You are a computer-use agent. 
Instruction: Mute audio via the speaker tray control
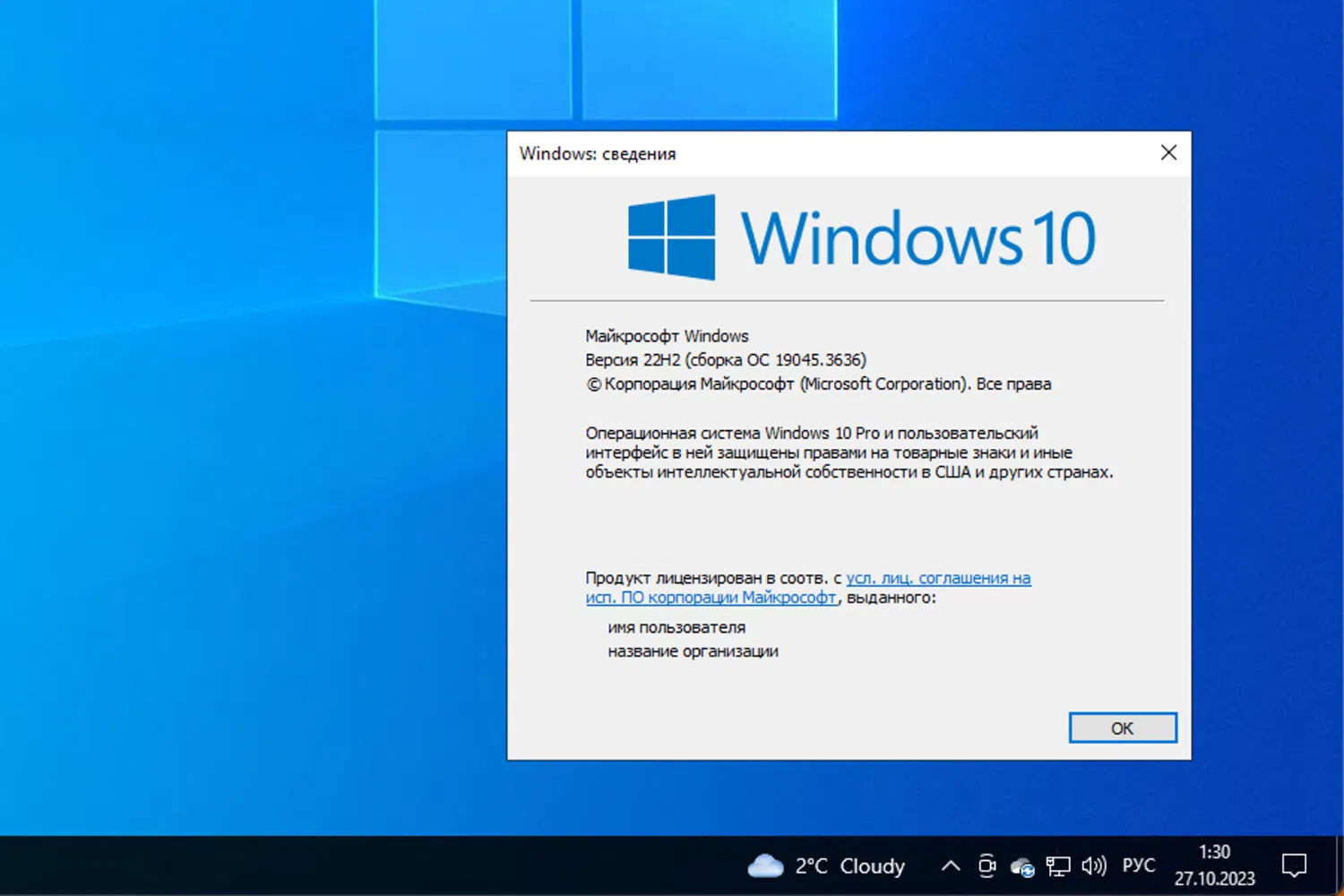[1093, 866]
